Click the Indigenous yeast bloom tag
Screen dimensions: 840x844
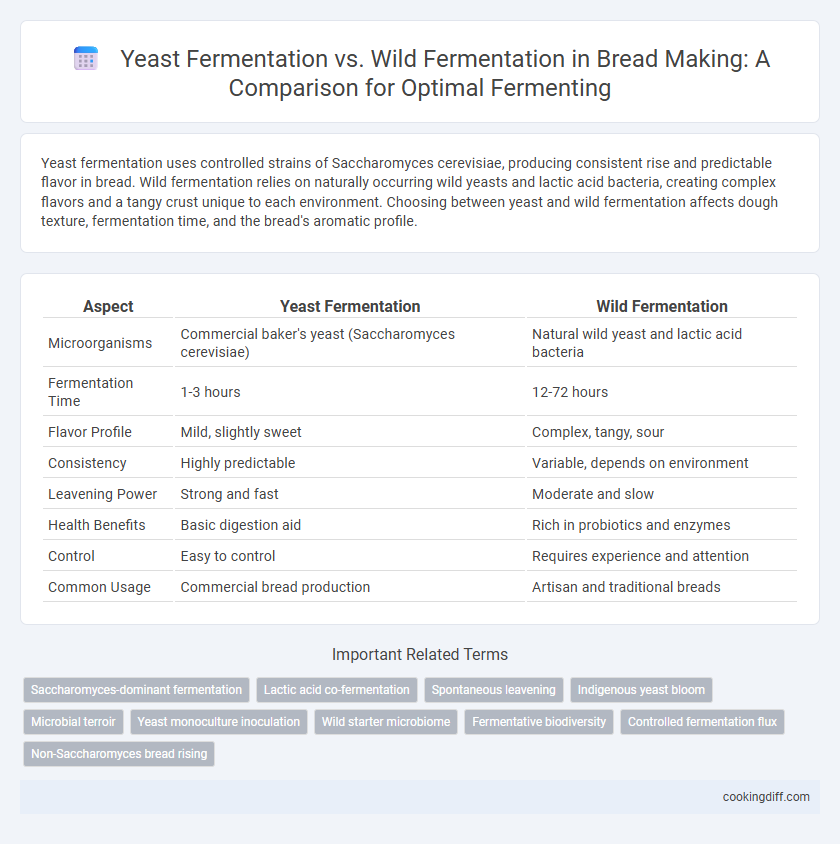point(641,690)
